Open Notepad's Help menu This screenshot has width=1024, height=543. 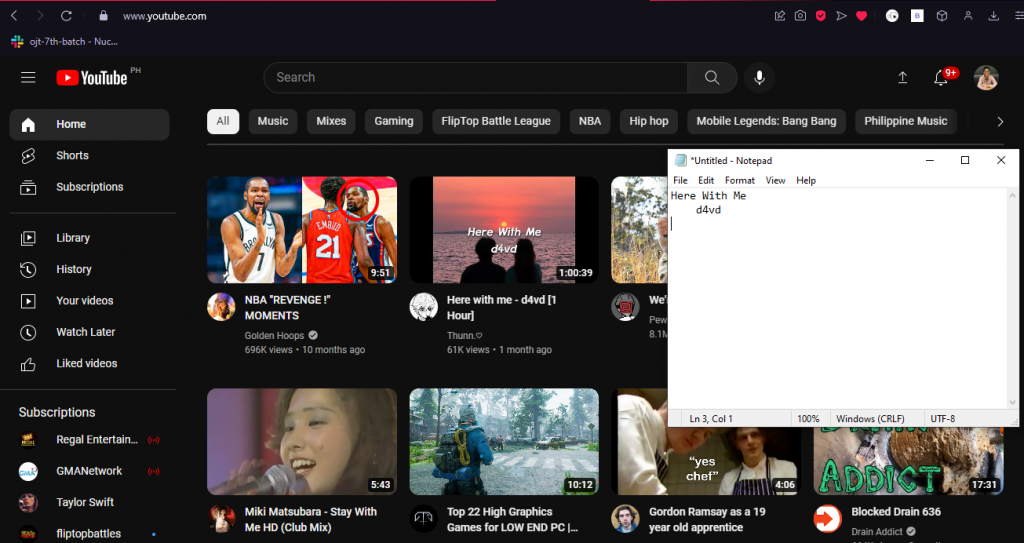click(x=806, y=180)
